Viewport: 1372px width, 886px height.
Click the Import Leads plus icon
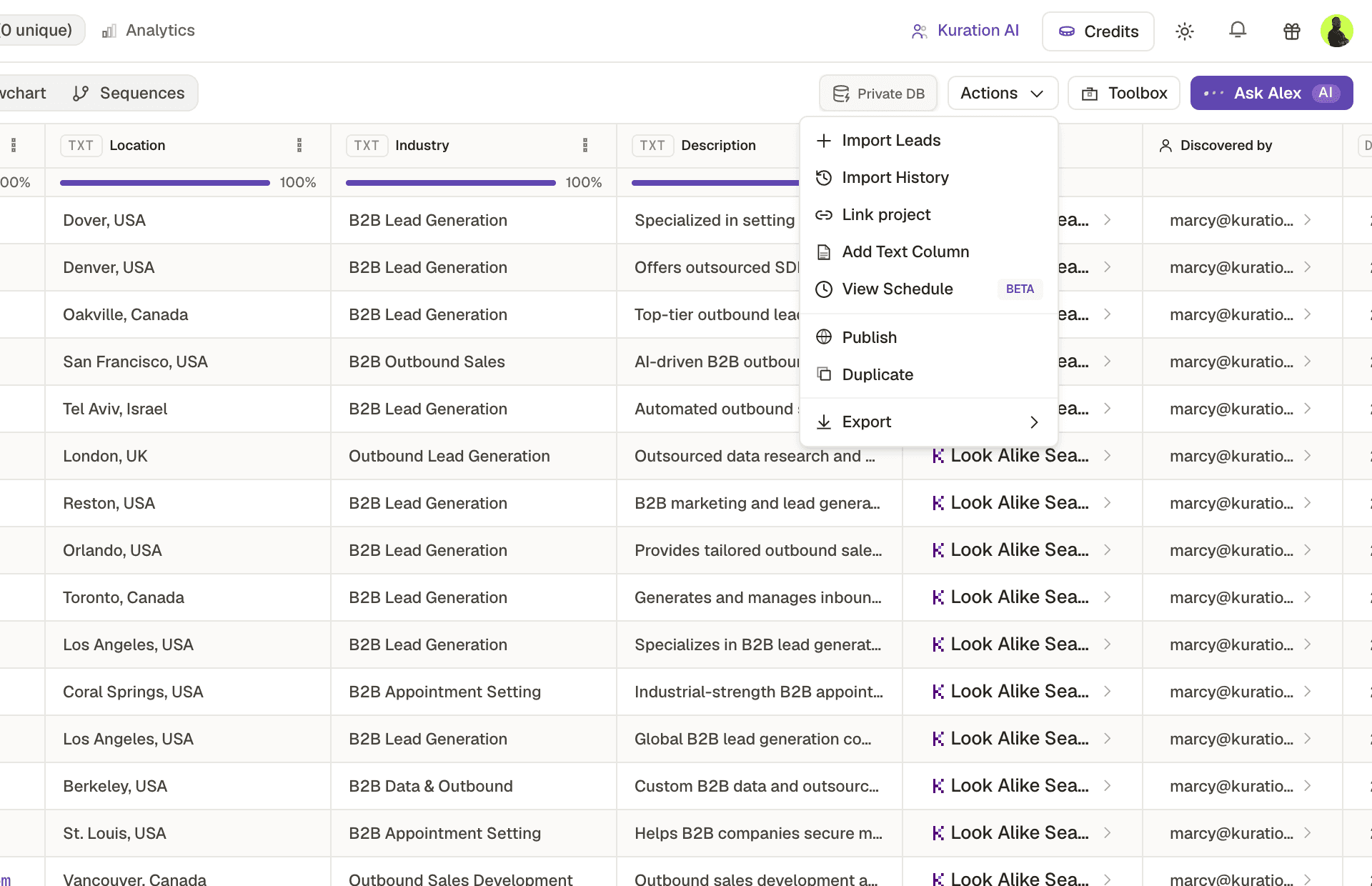824,141
